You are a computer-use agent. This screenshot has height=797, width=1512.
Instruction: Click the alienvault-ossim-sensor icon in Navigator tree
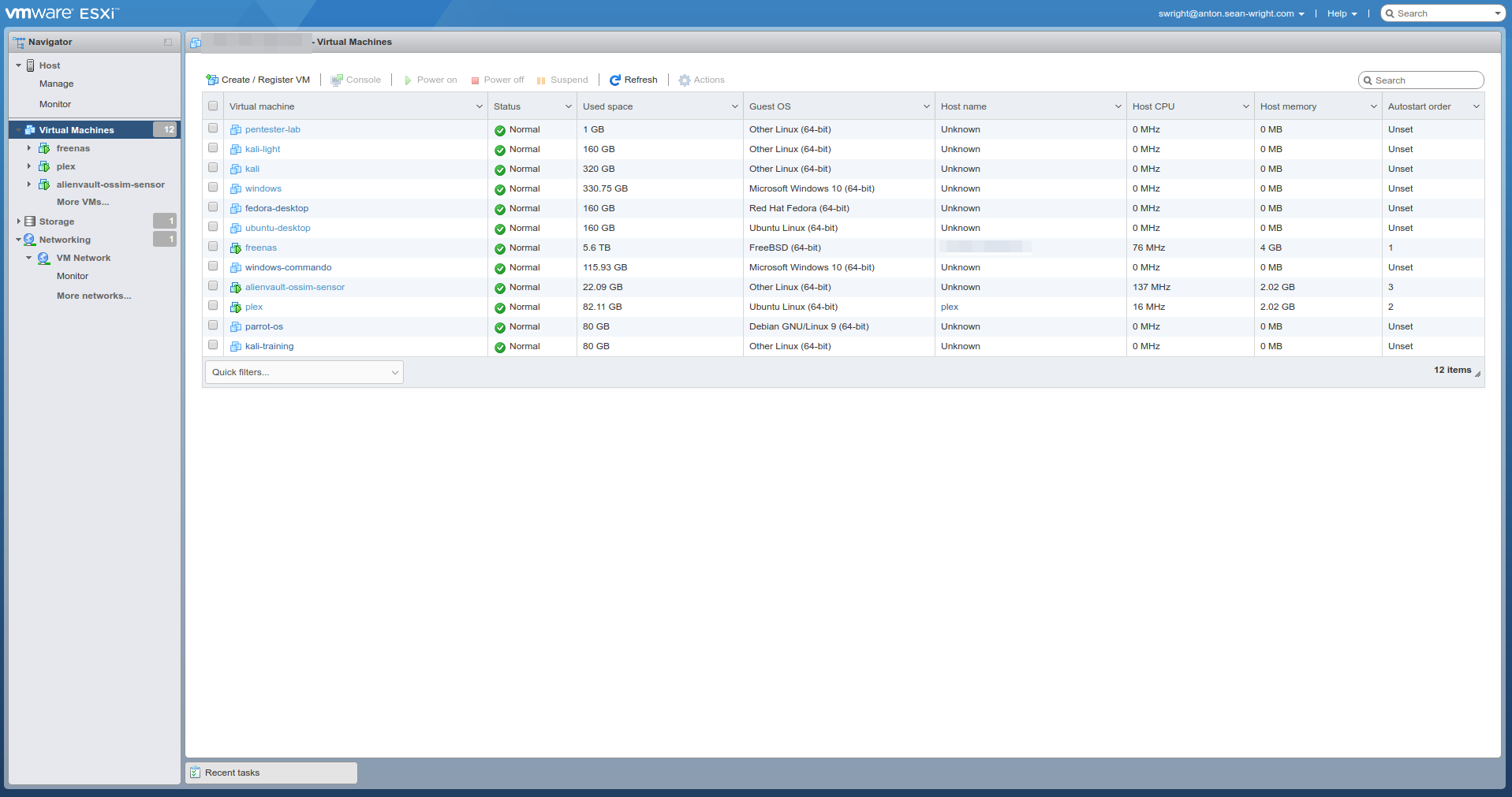[44, 184]
